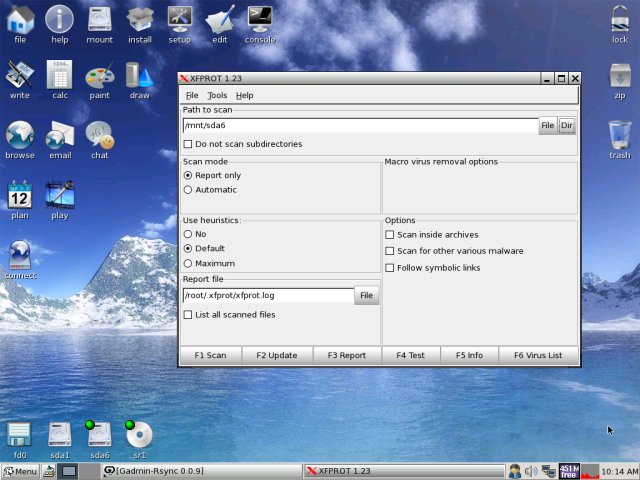Select Automatic scan mode
Screen dimensions: 640x480
[x=188, y=190]
